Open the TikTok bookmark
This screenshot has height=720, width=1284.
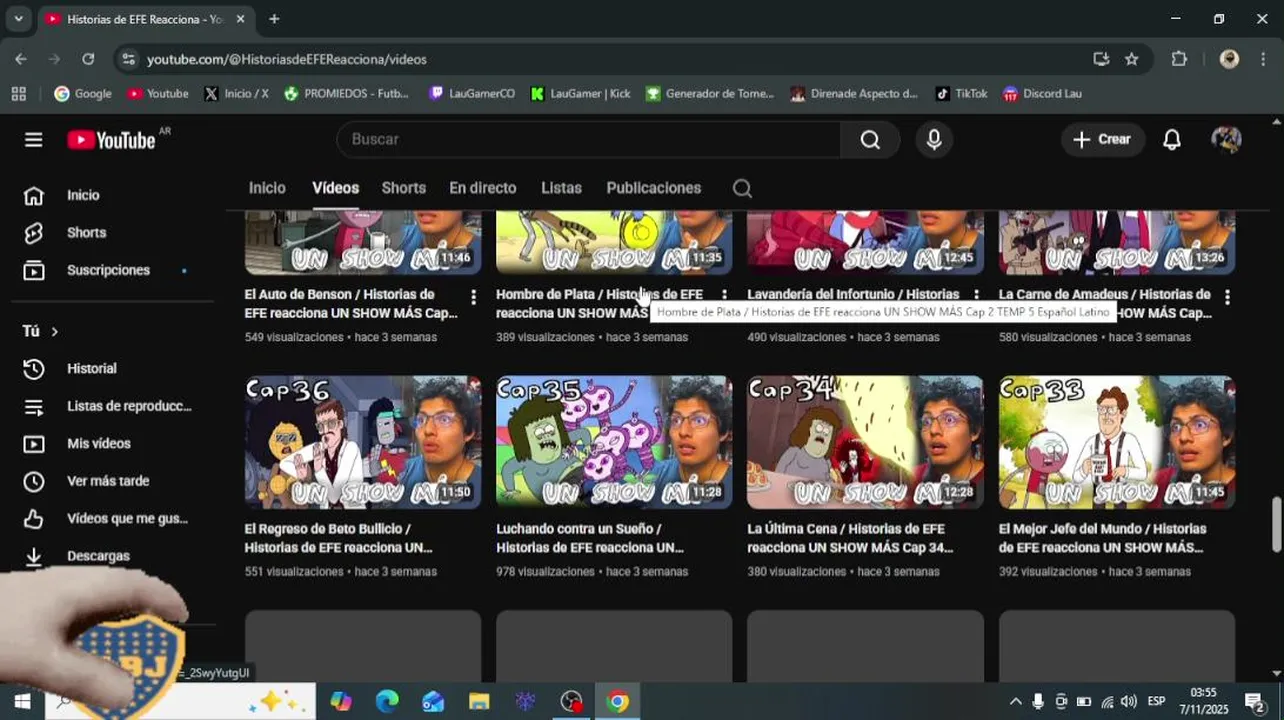961,94
